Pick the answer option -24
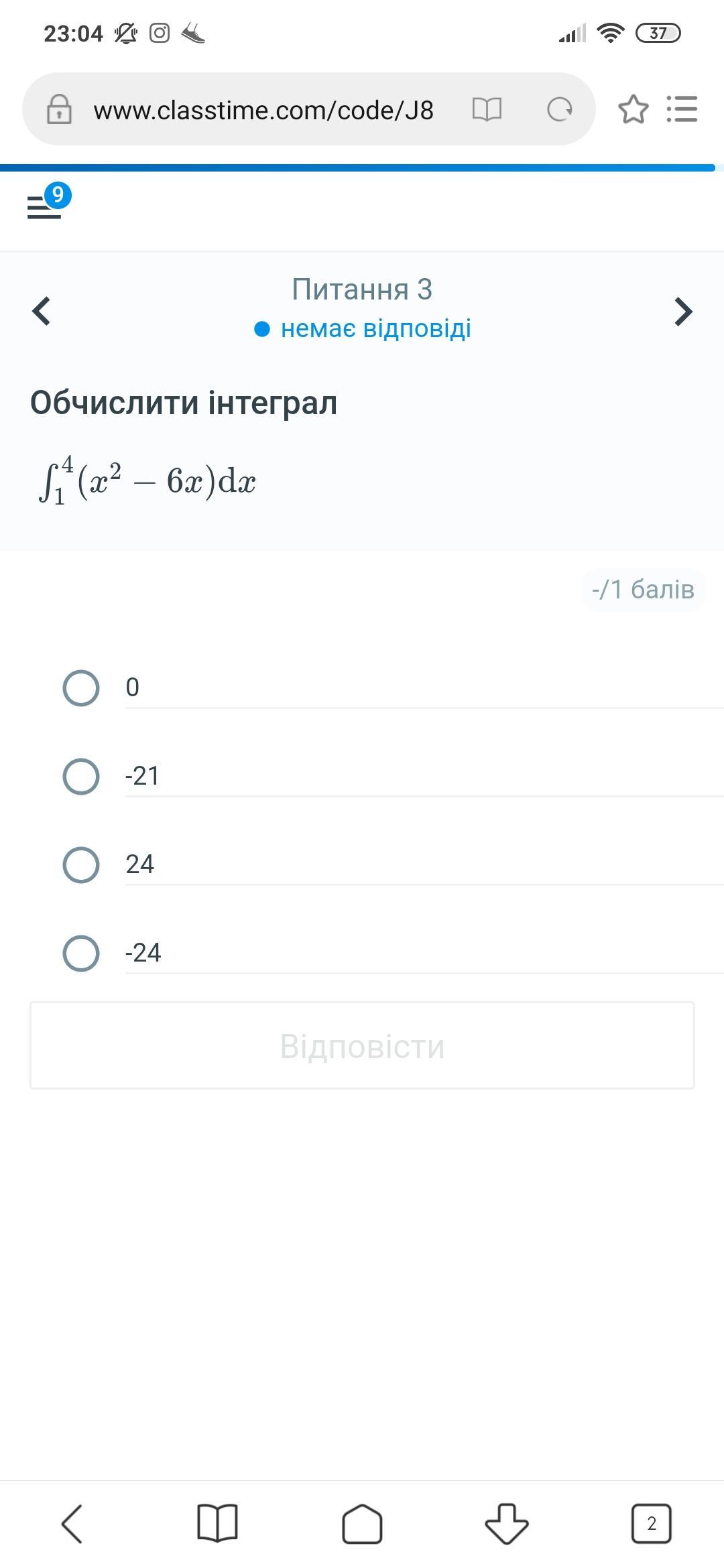This screenshot has height=1568, width=724. click(x=81, y=953)
